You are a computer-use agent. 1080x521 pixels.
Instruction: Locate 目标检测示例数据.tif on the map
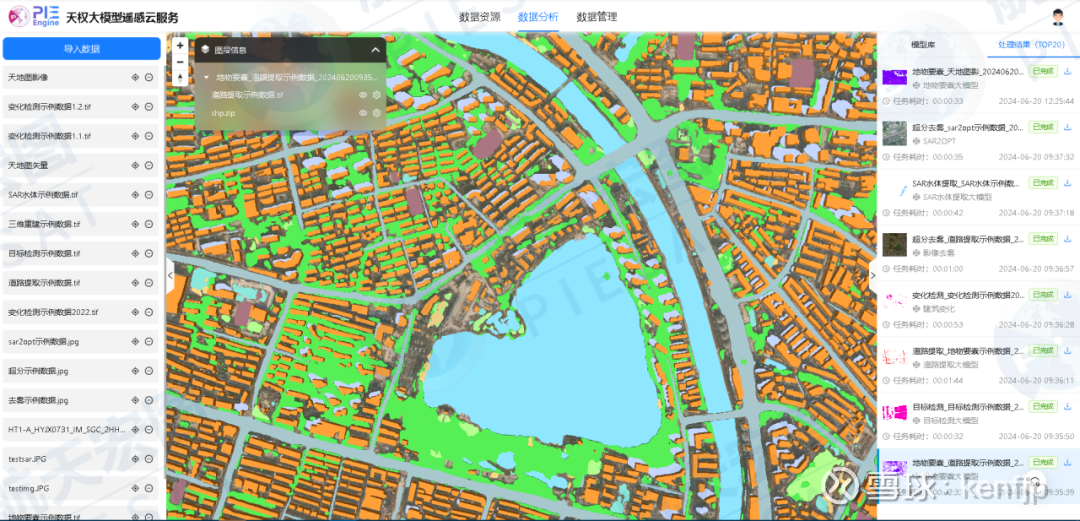135,253
